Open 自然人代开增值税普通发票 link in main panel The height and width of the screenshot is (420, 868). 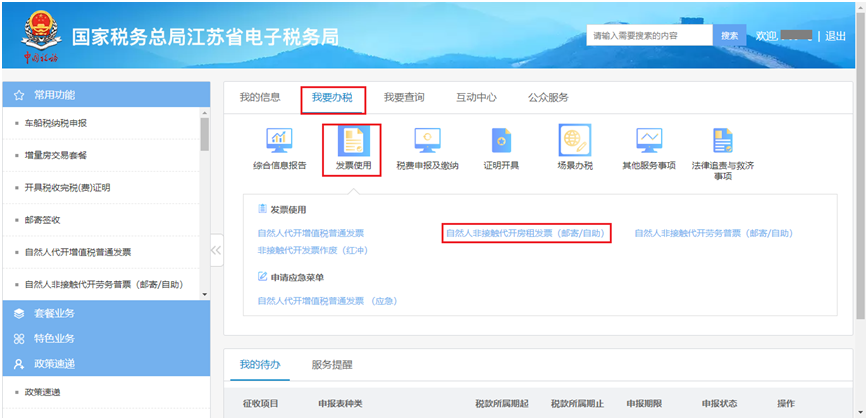(311, 234)
